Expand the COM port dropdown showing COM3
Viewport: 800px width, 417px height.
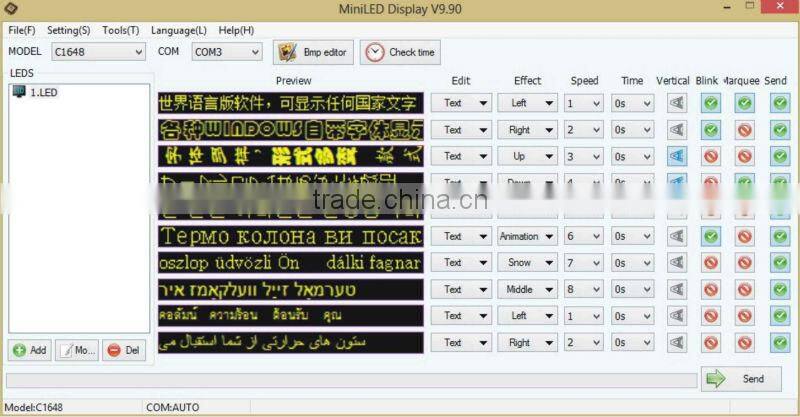226,52
